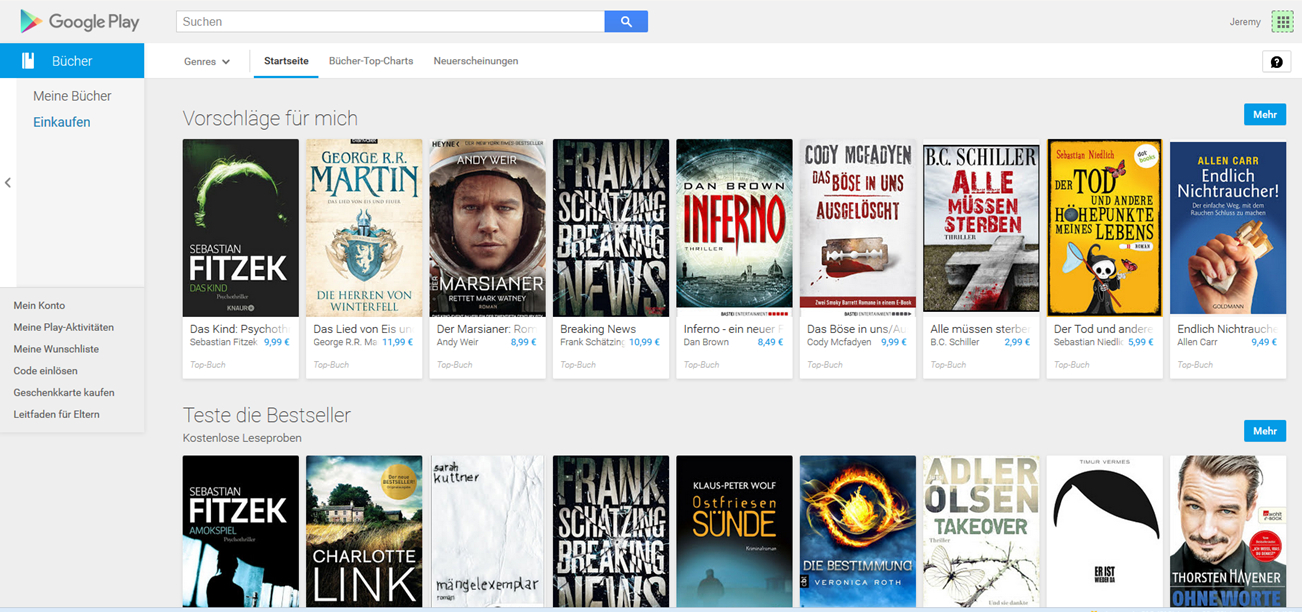Open the apps grid icon

pyautogui.click(x=1282, y=21)
